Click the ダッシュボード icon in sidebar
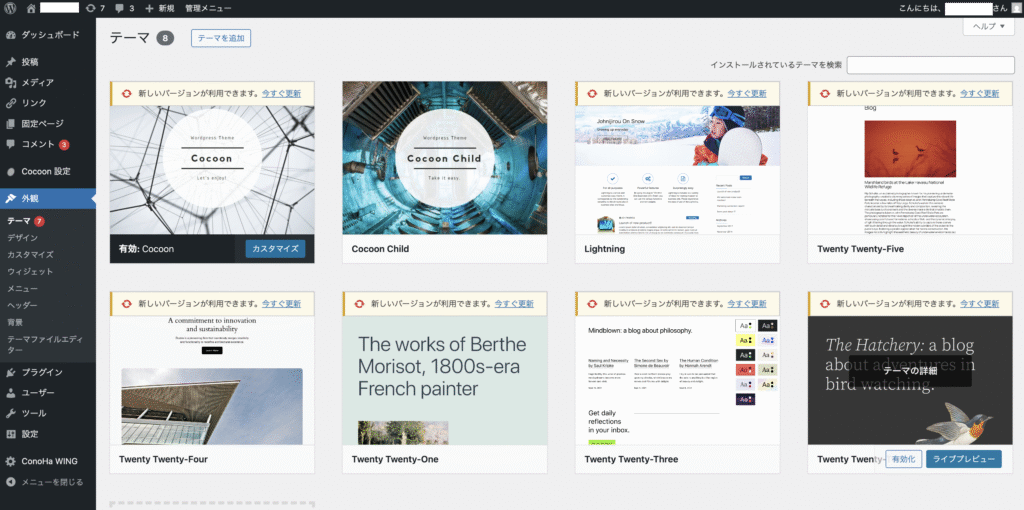Screen dimensions: 1024x510 [11, 34]
